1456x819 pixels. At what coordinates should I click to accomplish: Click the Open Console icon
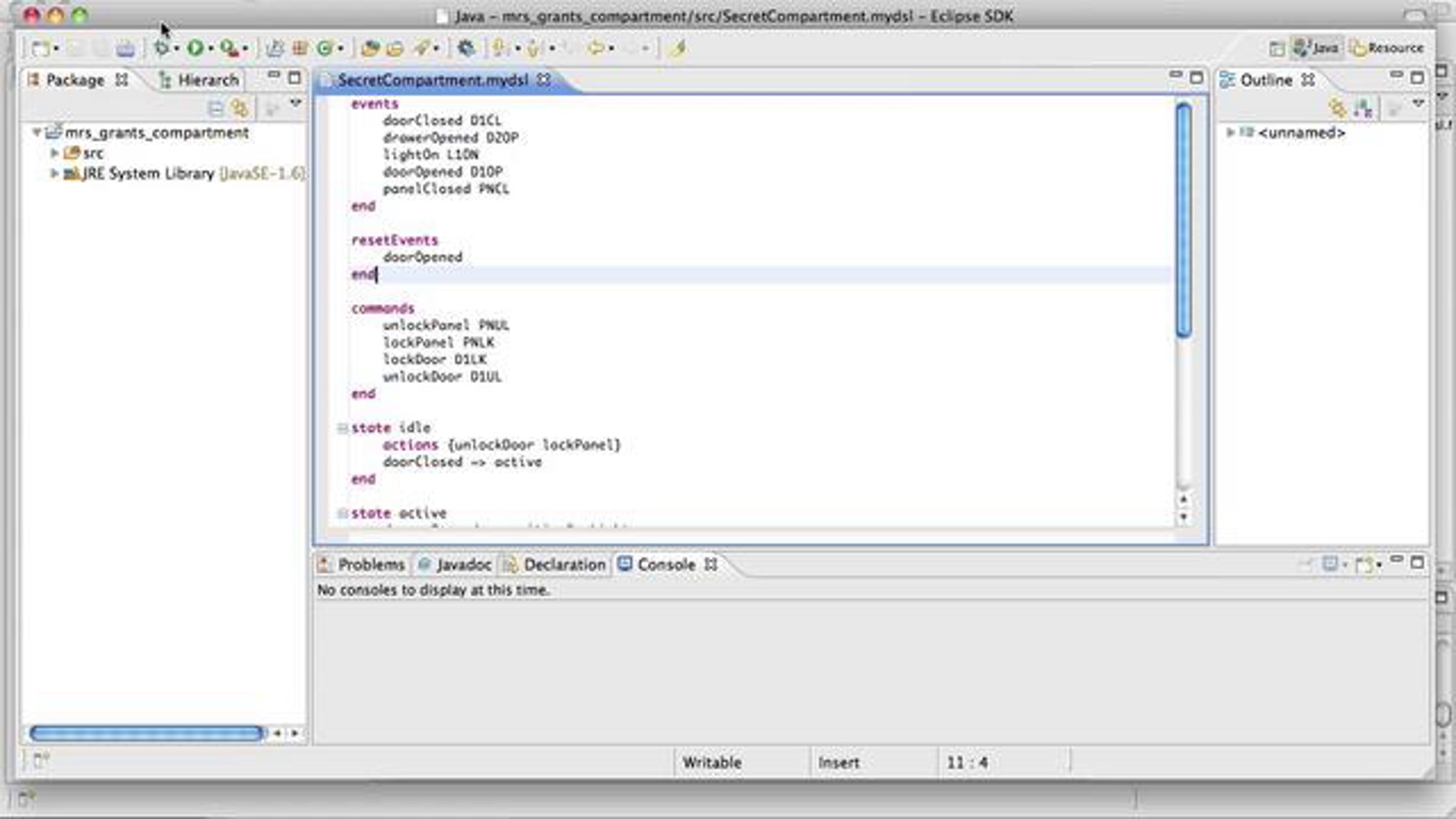(1364, 564)
